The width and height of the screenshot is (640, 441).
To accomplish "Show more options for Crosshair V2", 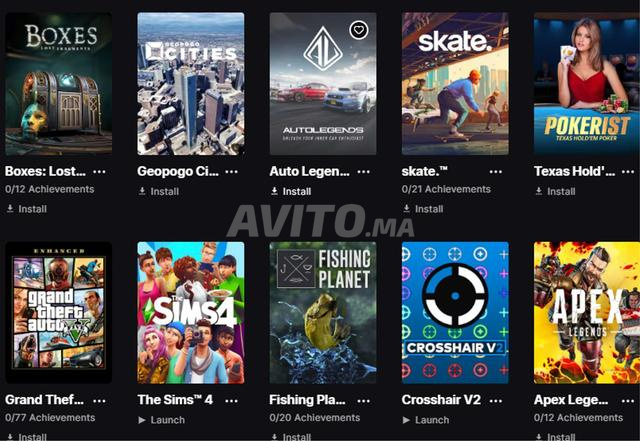I will click(496, 400).
